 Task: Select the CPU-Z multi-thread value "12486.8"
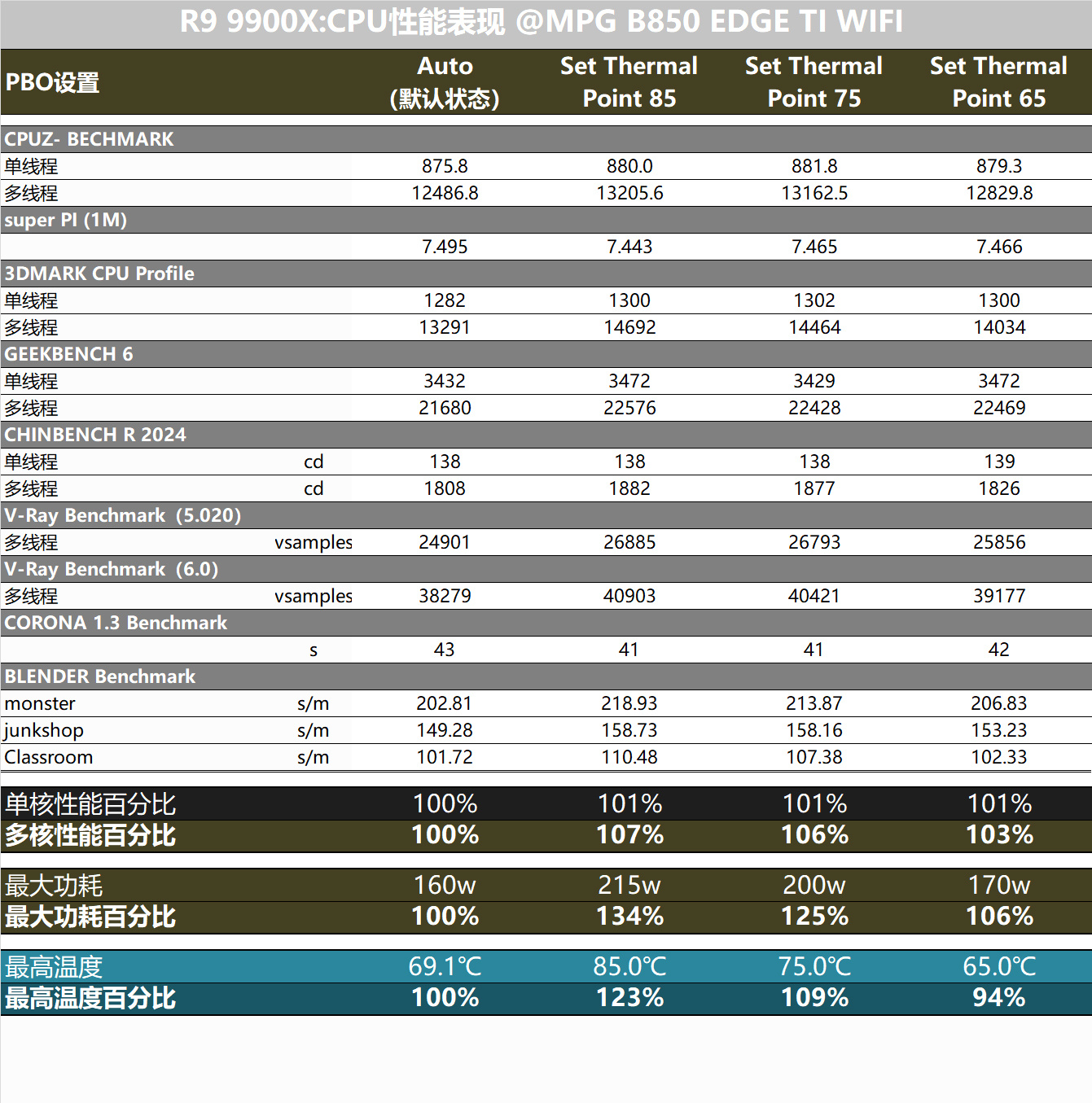pyautogui.click(x=445, y=193)
